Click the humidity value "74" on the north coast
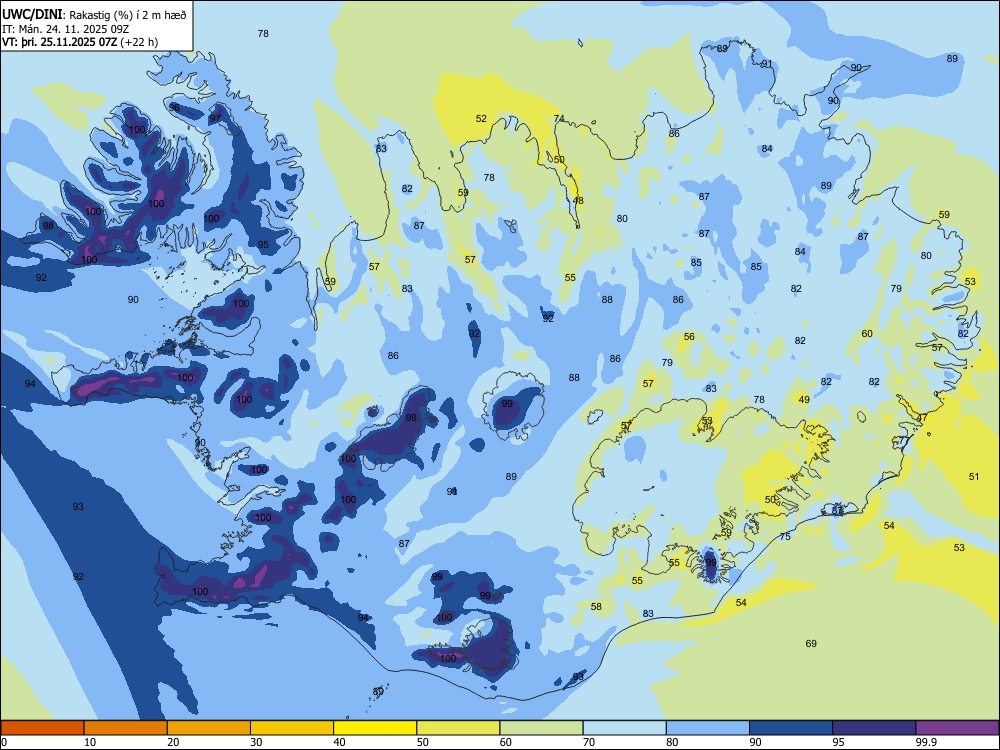Viewport: 1000px width, 750px height. point(559,119)
